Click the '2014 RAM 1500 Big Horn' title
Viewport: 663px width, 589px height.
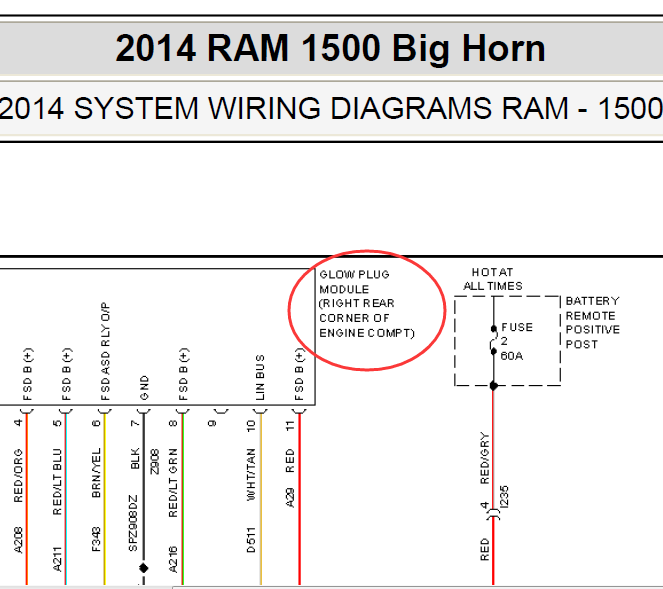coord(330,49)
